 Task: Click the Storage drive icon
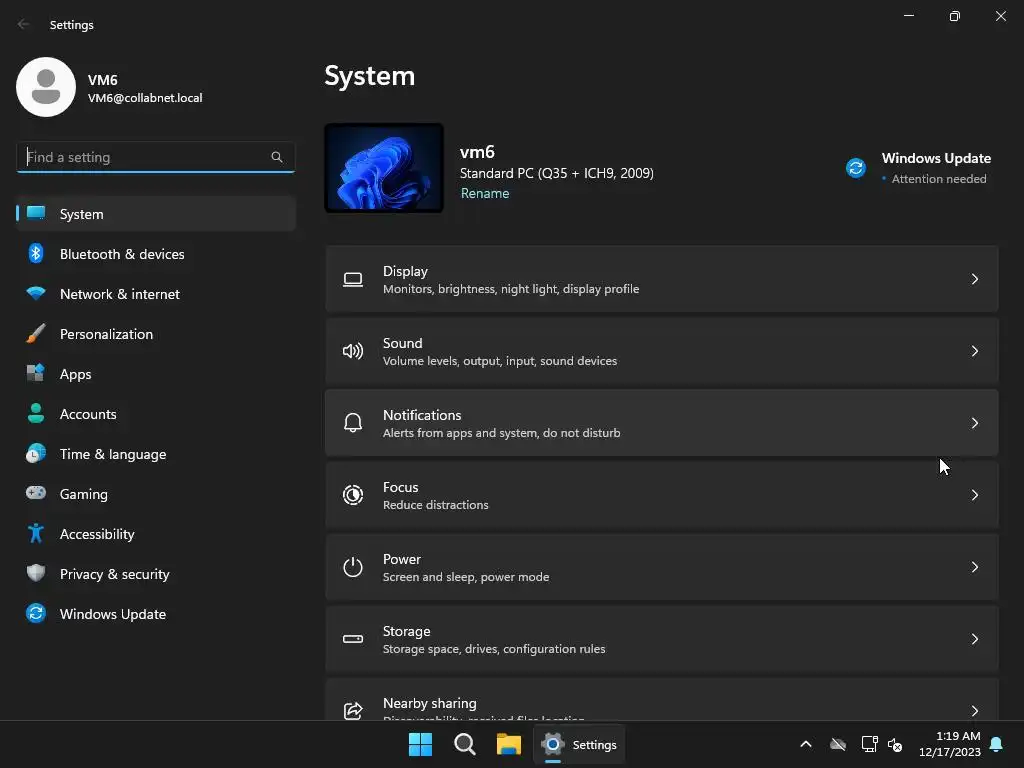353,639
